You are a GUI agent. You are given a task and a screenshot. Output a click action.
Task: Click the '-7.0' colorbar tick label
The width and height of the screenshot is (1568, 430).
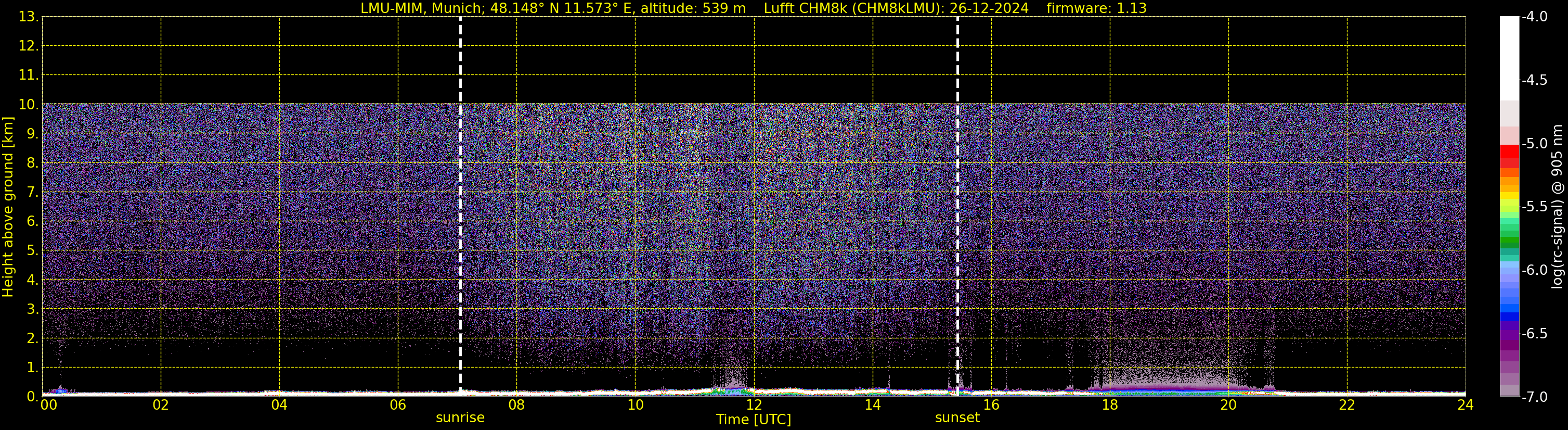(1535, 397)
